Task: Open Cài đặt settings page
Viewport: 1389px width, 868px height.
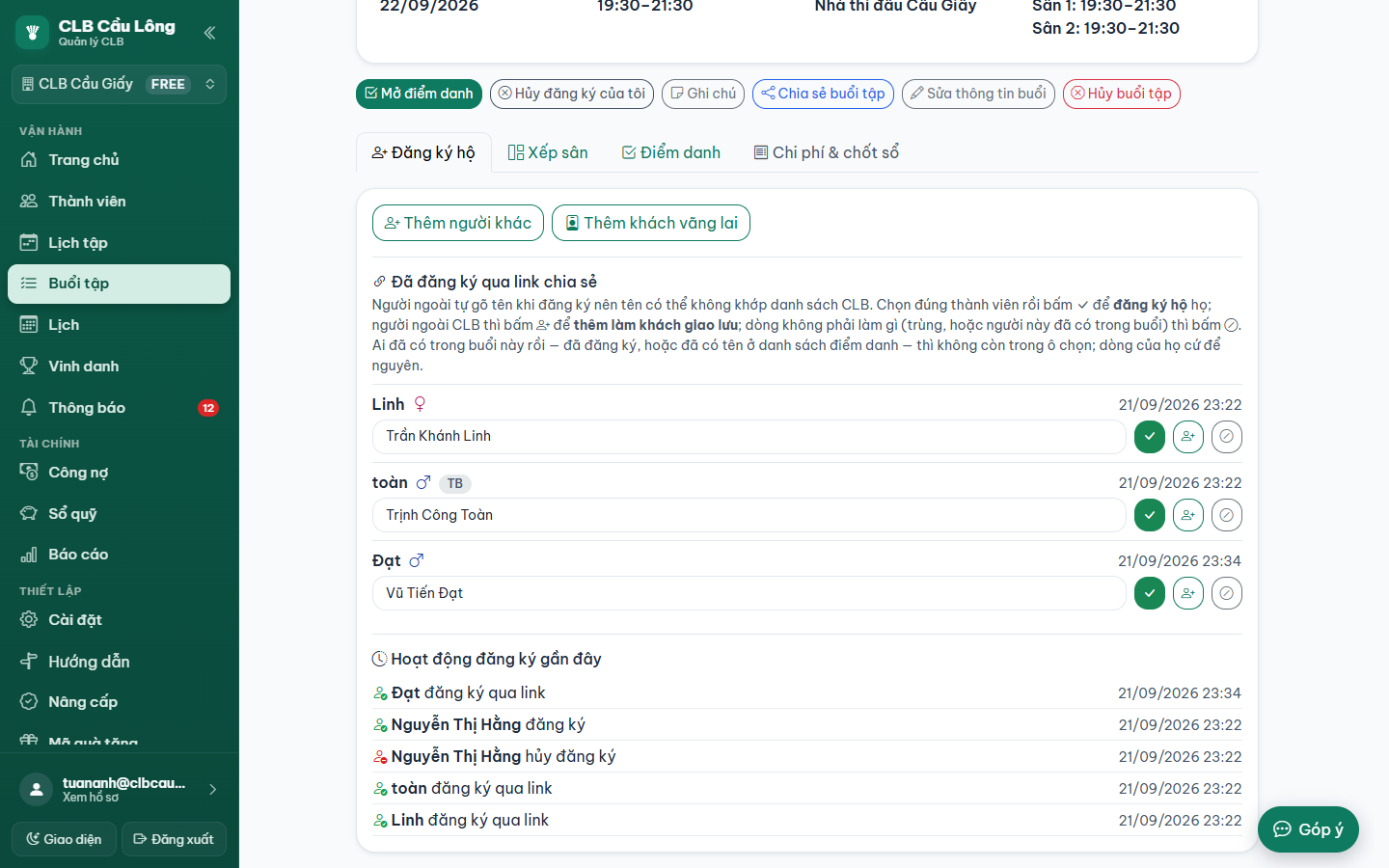Action: [x=120, y=620]
